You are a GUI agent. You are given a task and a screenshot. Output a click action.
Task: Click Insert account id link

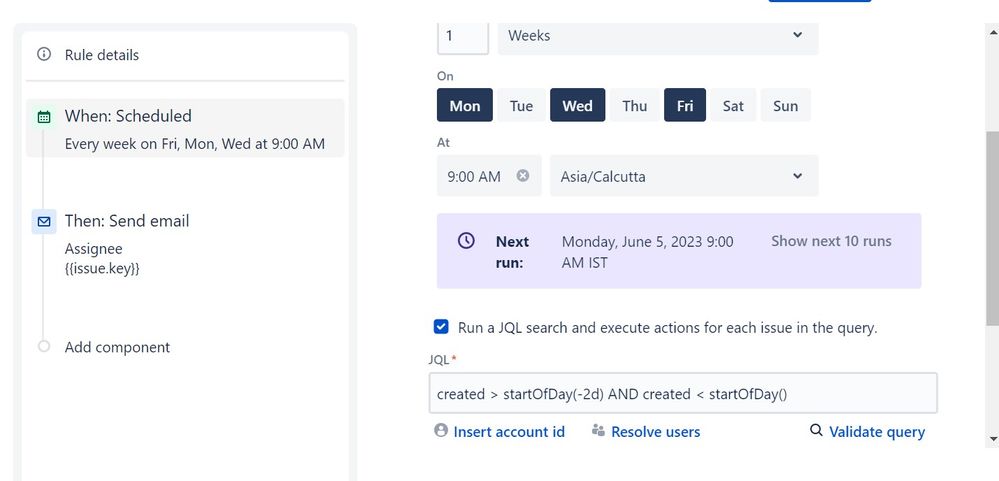(x=509, y=431)
